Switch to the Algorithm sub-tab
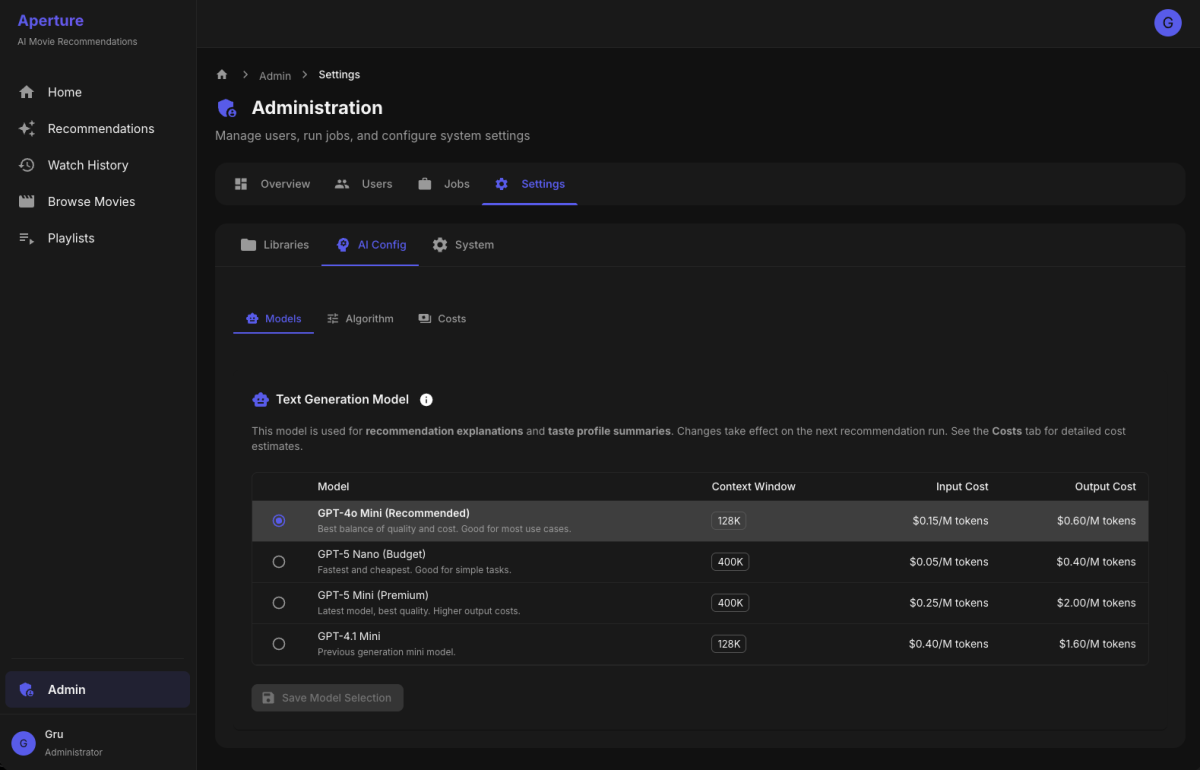 point(359,319)
